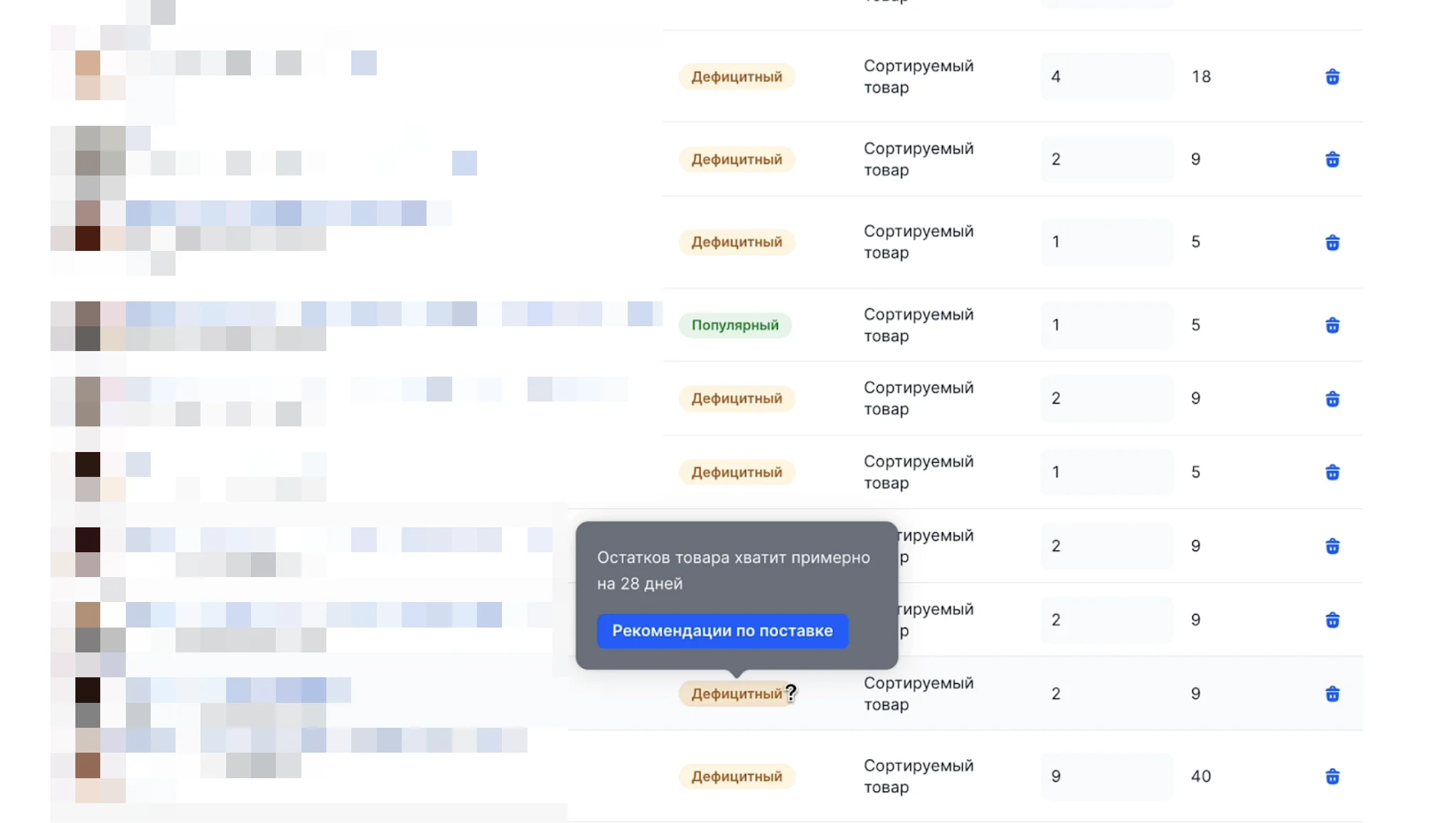Click the topmost Дефицитный badge
This screenshot has height=823, width=1456.
737,77
